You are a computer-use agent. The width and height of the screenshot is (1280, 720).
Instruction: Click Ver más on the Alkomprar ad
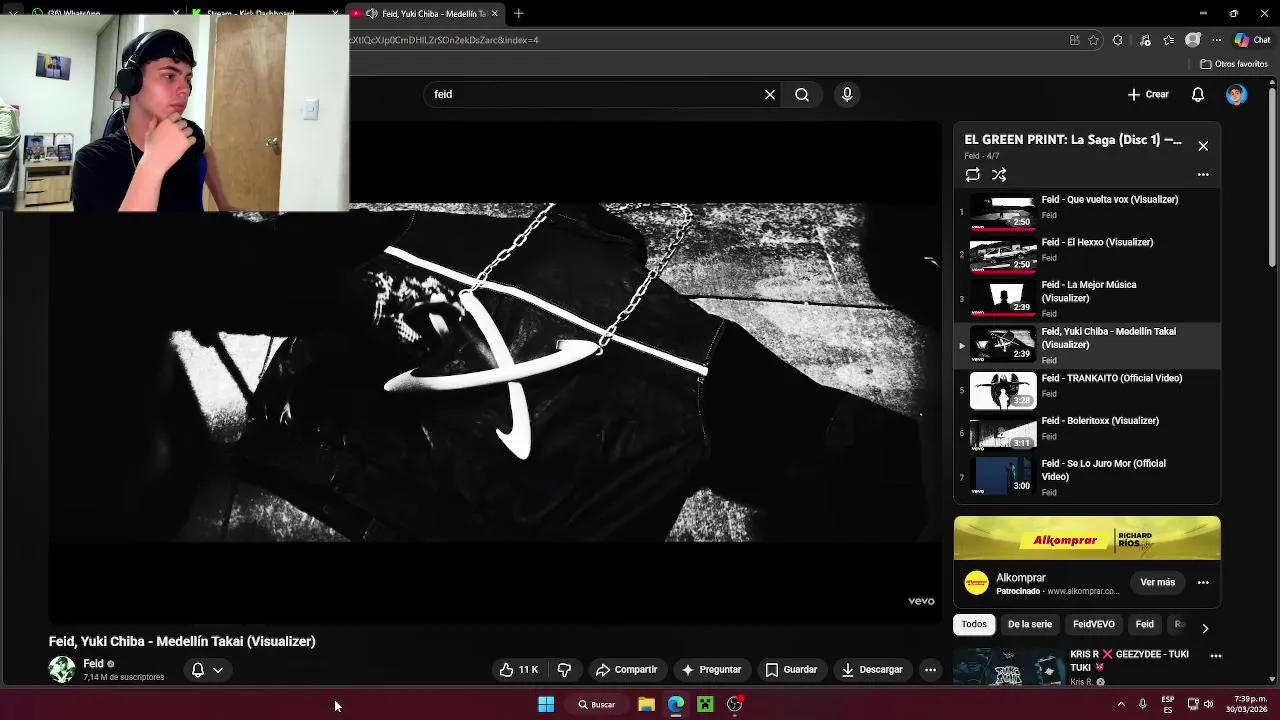pyautogui.click(x=1157, y=582)
